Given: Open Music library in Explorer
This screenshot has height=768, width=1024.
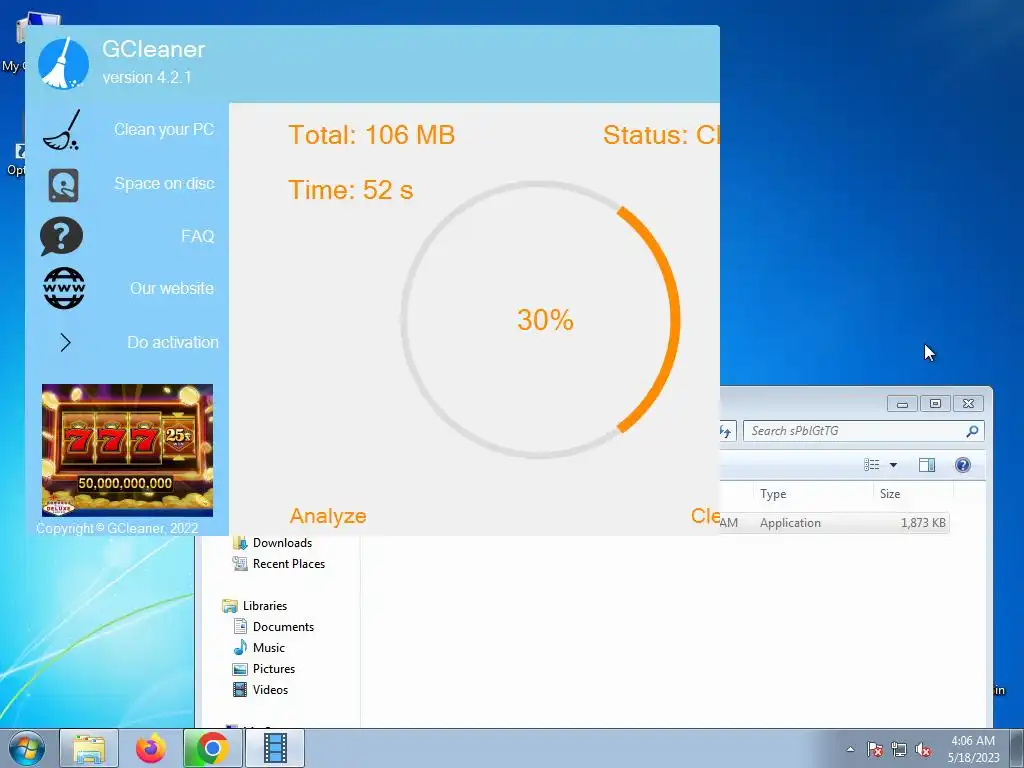Looking at the screenshot, I should pos(268,647).
